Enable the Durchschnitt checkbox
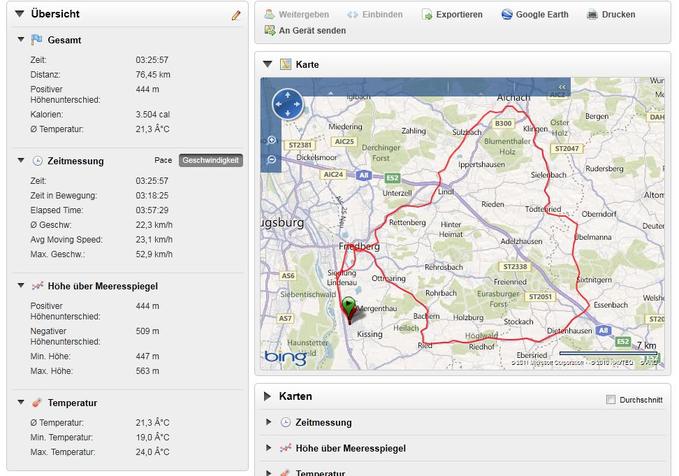Viewport: 679px width, 476px height. click(611, 400)
